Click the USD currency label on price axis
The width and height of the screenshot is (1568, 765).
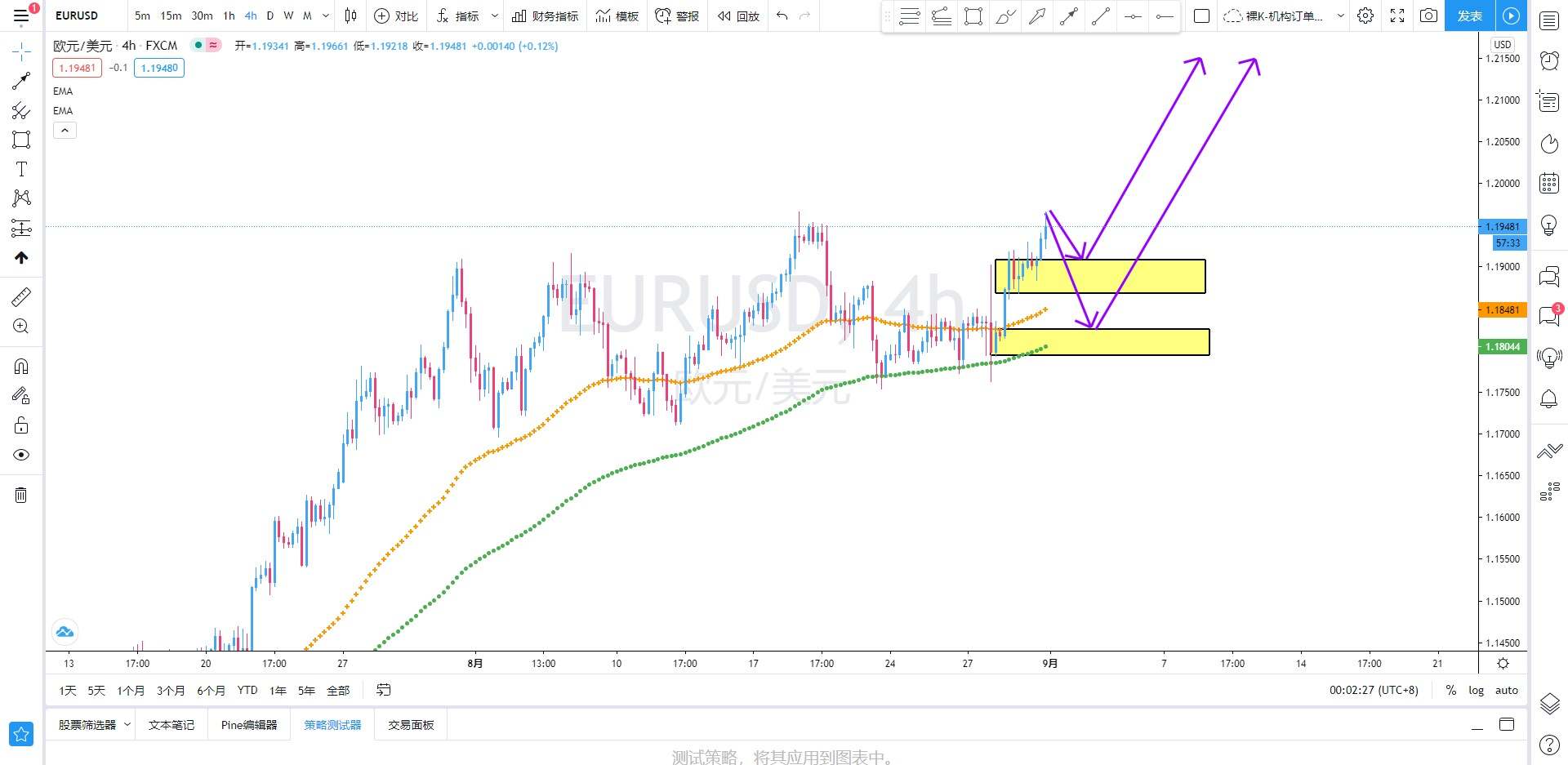point(1503,44)
